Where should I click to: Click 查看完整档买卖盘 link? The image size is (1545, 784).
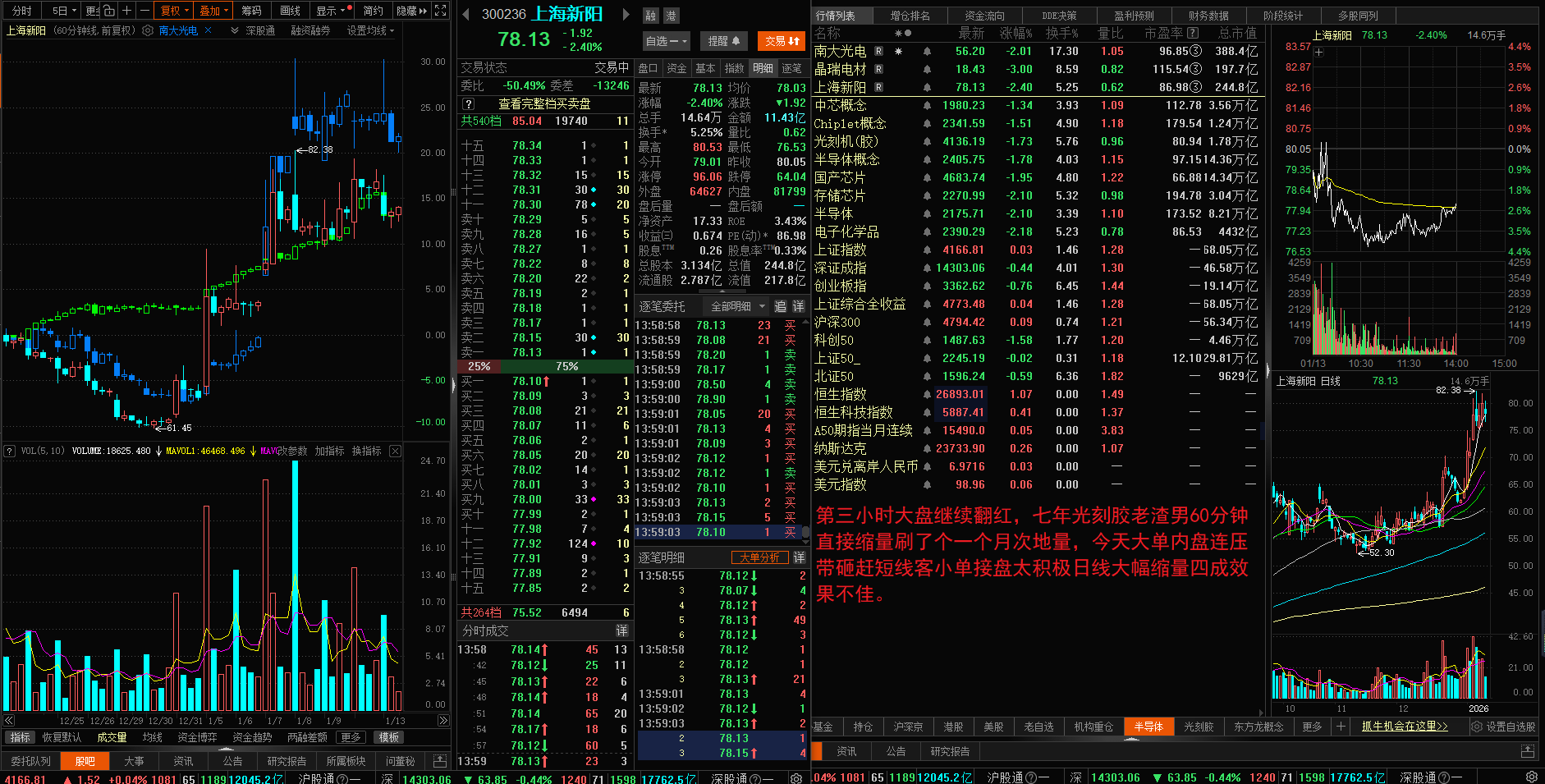coord(545,104)
